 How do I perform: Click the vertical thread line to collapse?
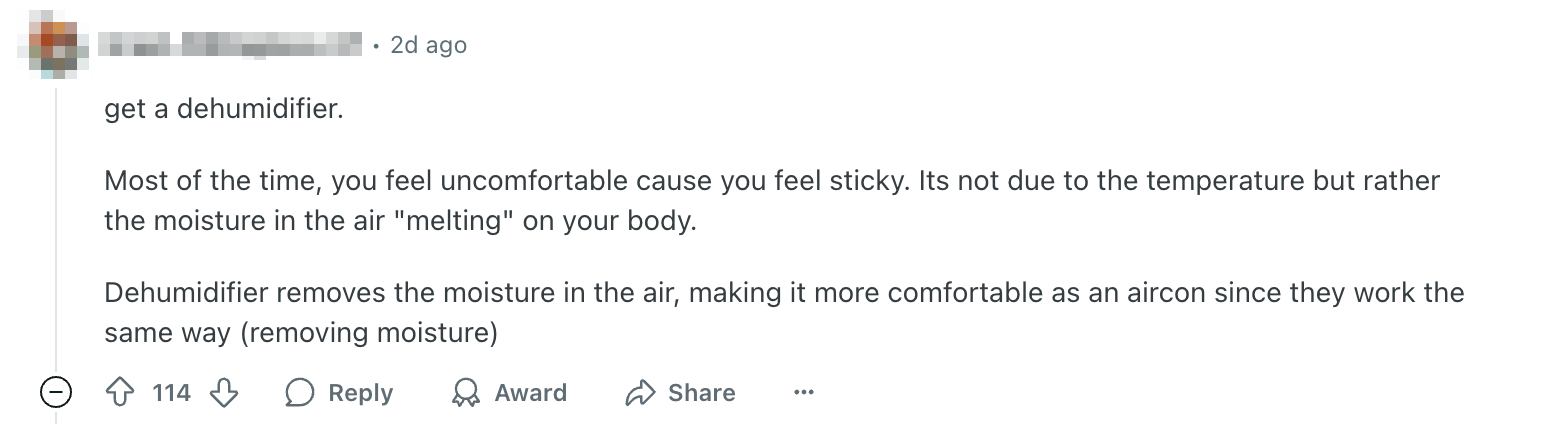(x=56, y=230)
